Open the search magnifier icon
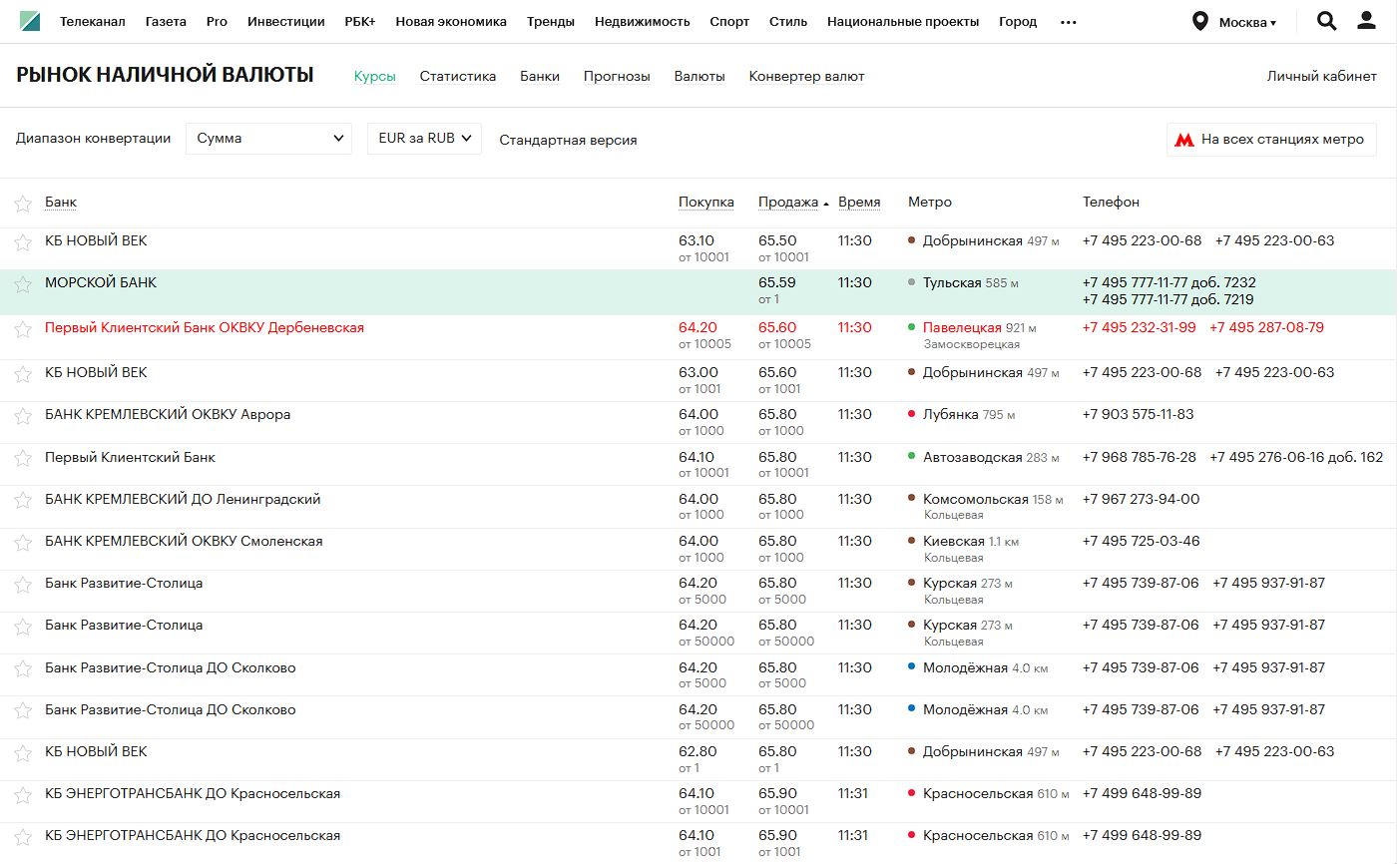 coord(1326,21)
